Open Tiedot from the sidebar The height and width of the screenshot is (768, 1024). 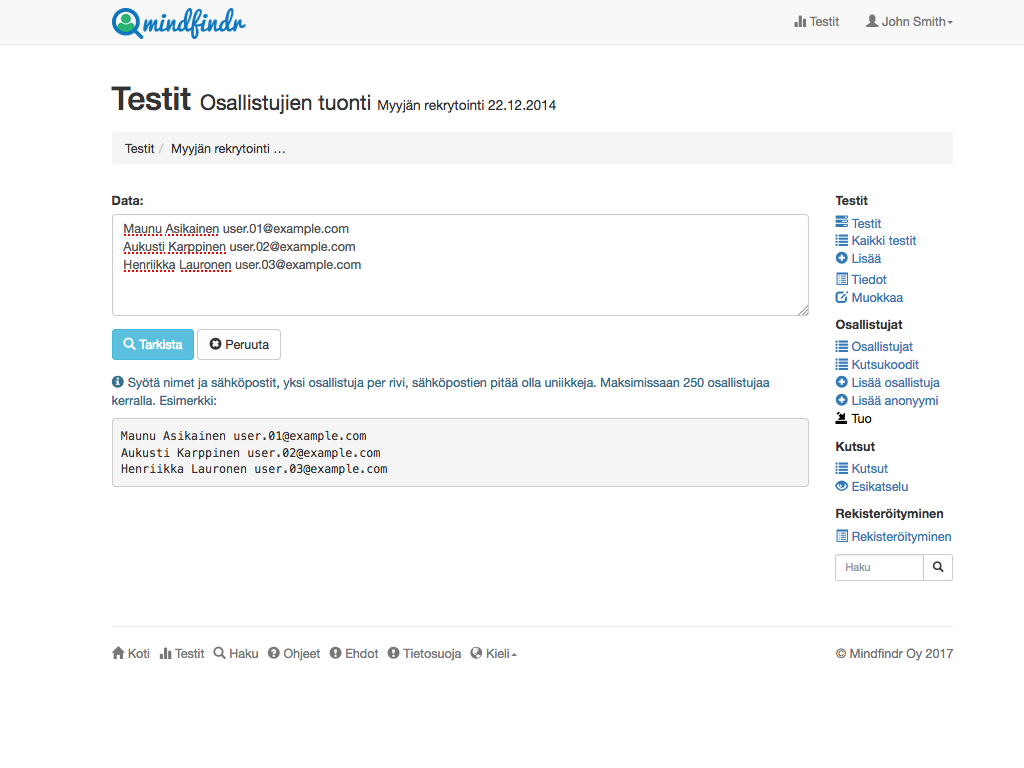[x=869, y=280]
